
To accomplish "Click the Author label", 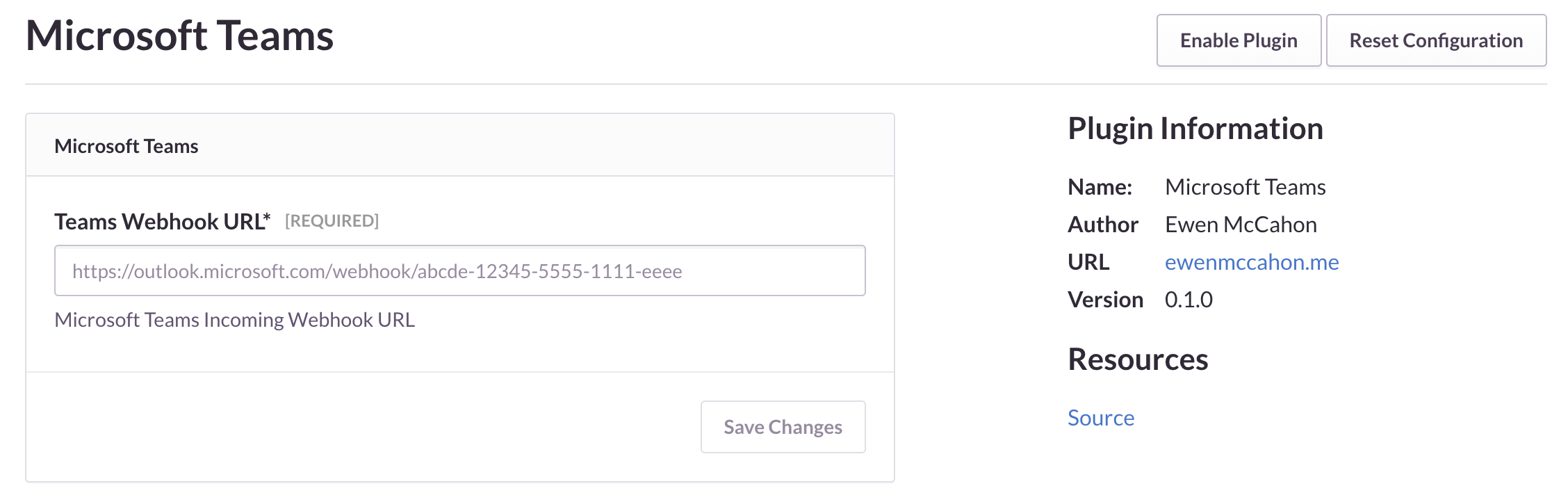I will 1103,225.
